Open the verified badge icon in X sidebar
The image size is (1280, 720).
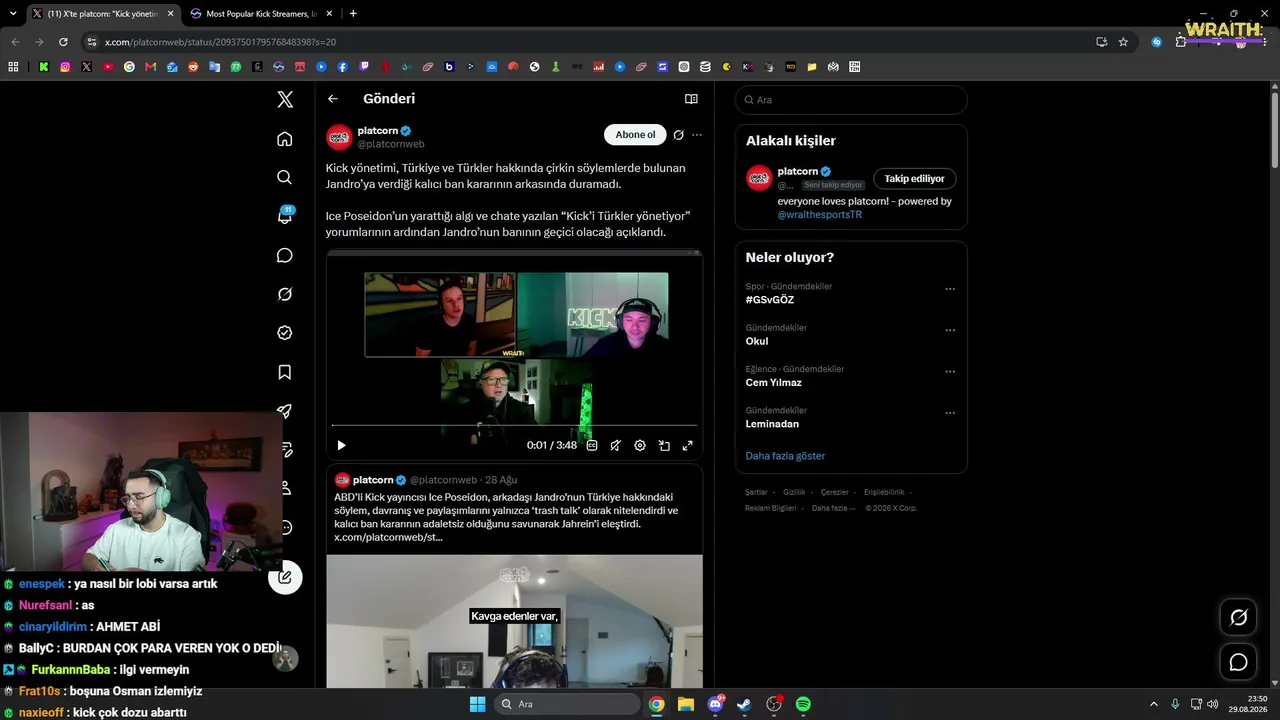pos(285,333)
